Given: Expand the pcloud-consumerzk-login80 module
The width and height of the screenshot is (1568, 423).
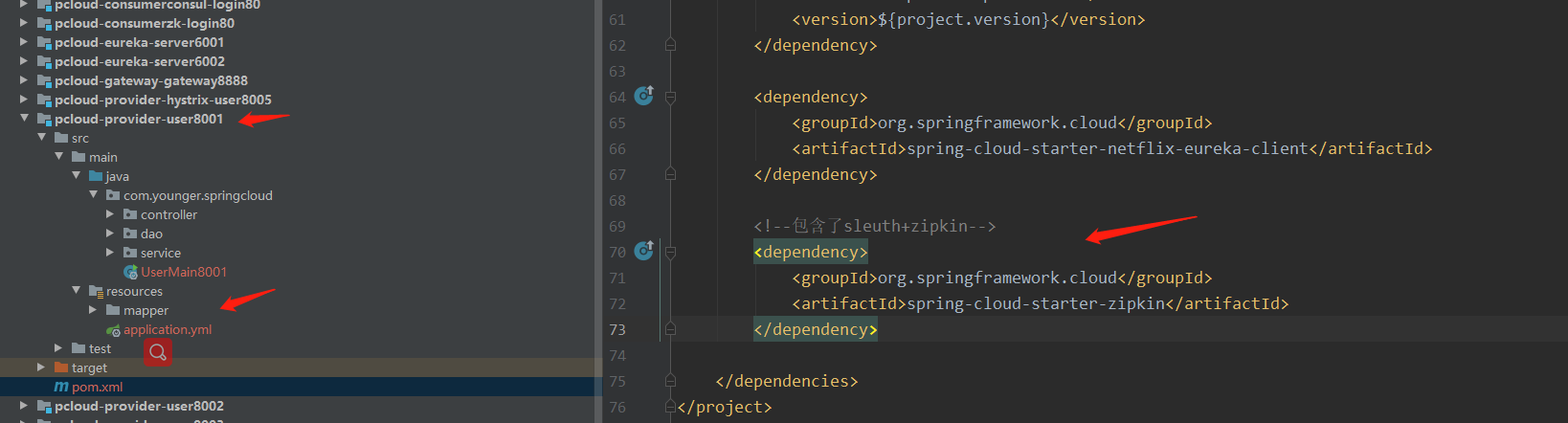Looking at the screenshot, I should point(24,23).
